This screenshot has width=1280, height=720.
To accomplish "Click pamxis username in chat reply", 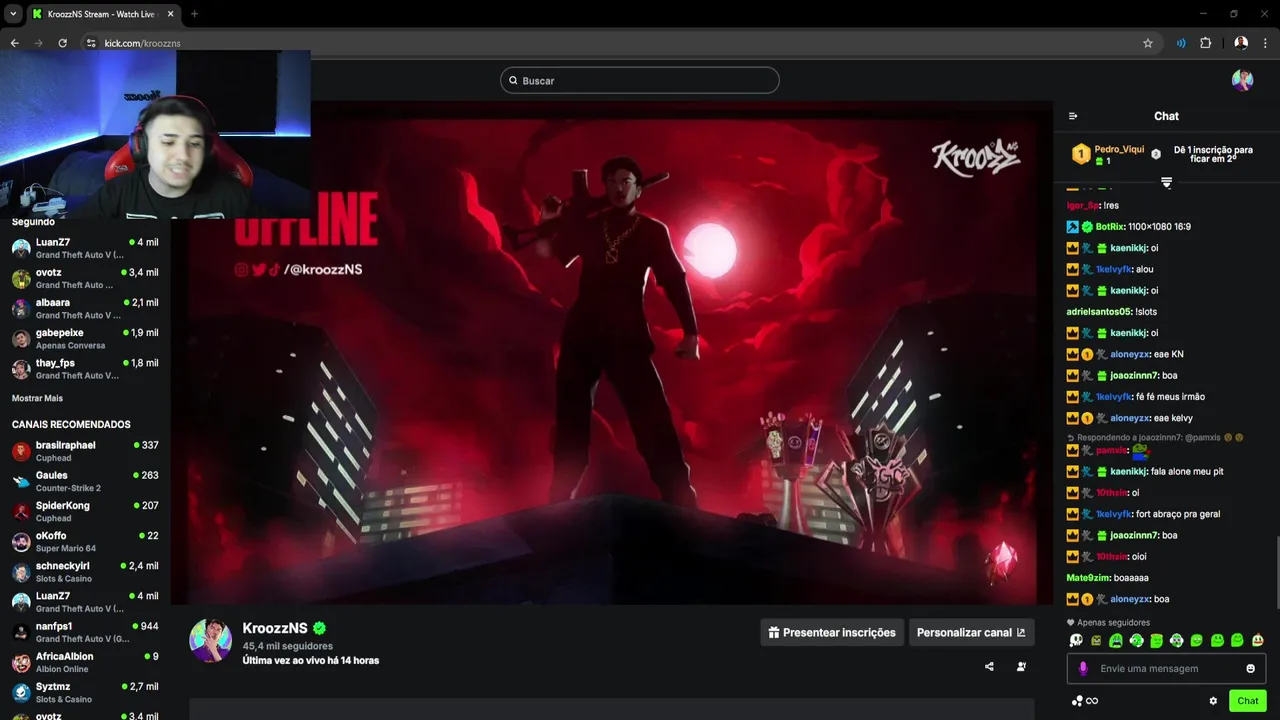I will click(x=1111, y=451).
